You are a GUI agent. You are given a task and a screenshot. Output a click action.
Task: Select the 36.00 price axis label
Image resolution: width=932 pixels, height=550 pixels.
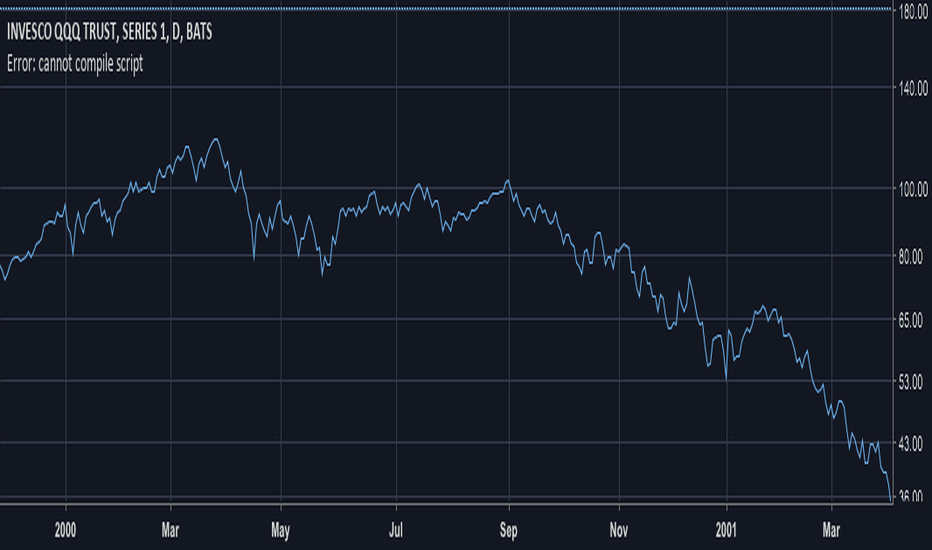coord(911,496)
